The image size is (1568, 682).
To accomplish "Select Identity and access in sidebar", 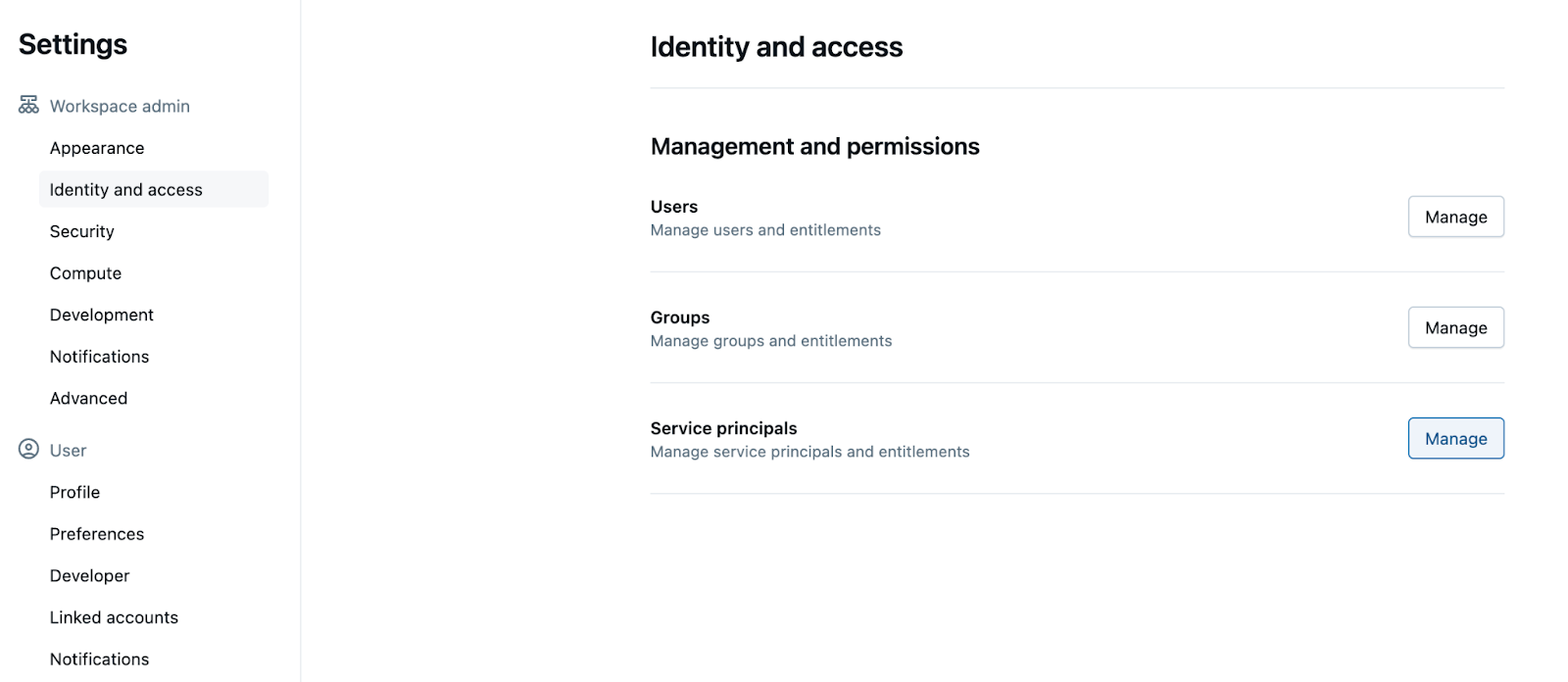I will click(x=126, y=190).
